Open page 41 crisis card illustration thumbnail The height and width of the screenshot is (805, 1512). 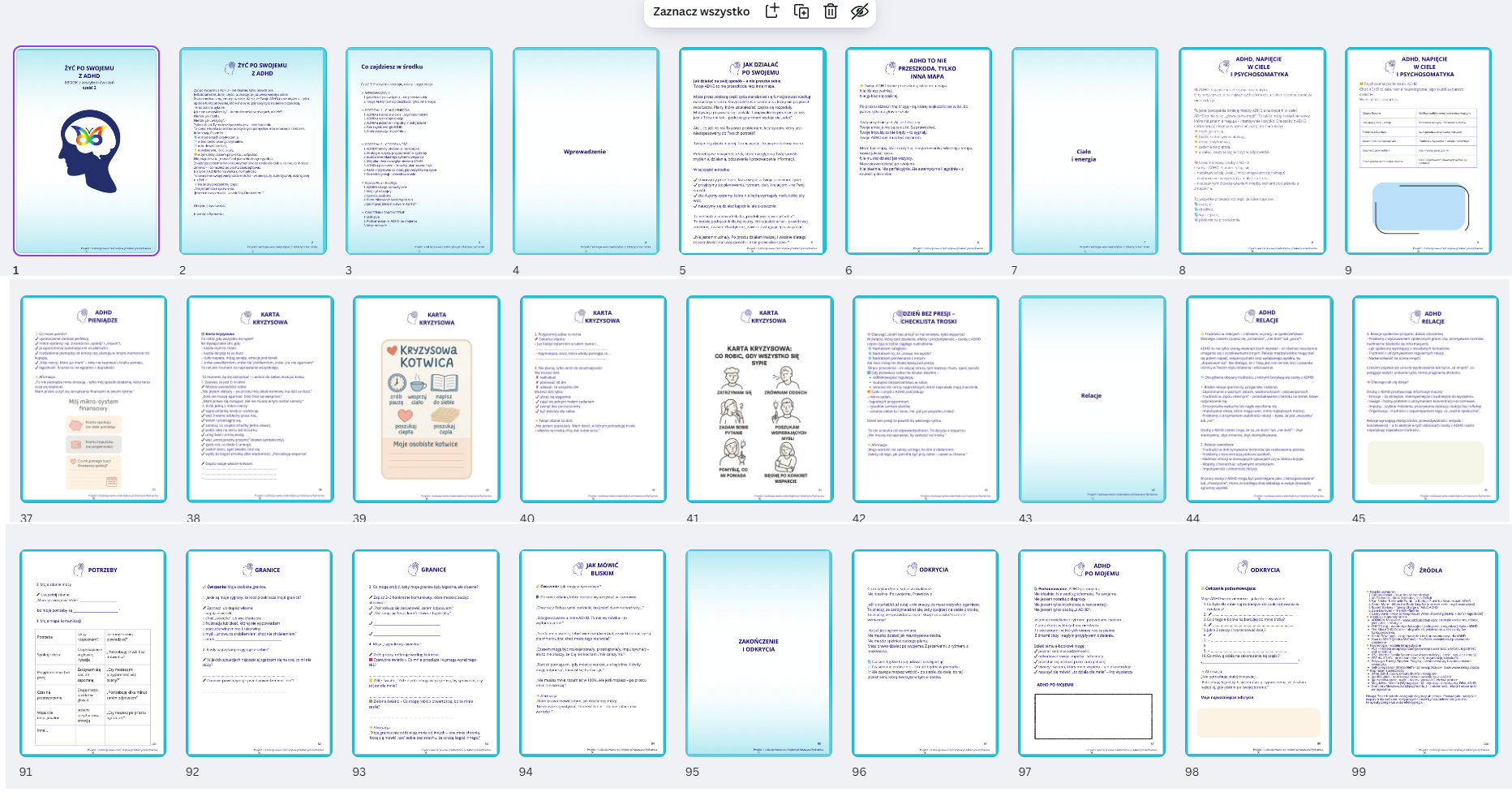click(x=759, y=399)
